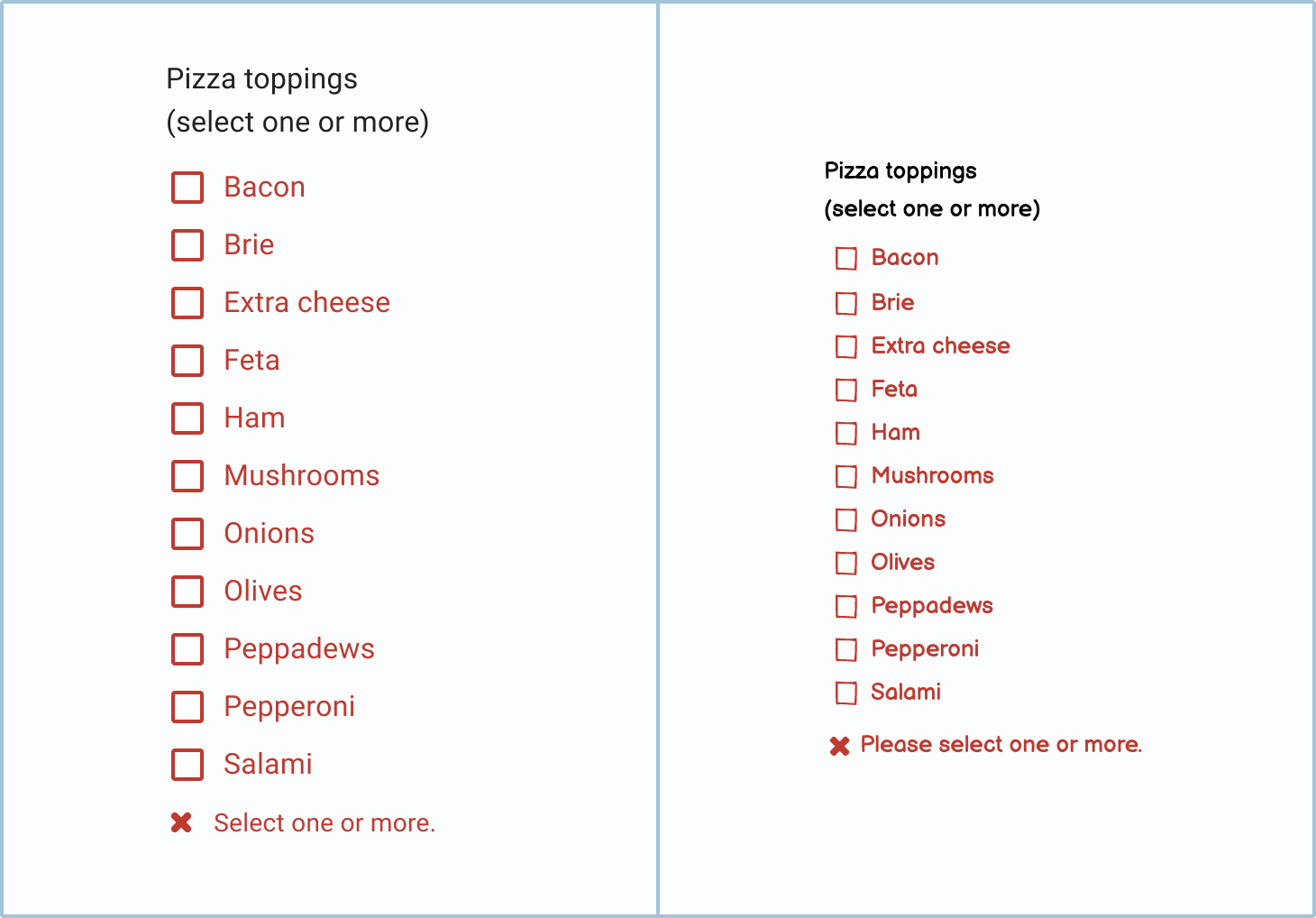Check the small Feta checkbox
The height and width of the screenshot is (918, 1316).
(x=846, y=390)
